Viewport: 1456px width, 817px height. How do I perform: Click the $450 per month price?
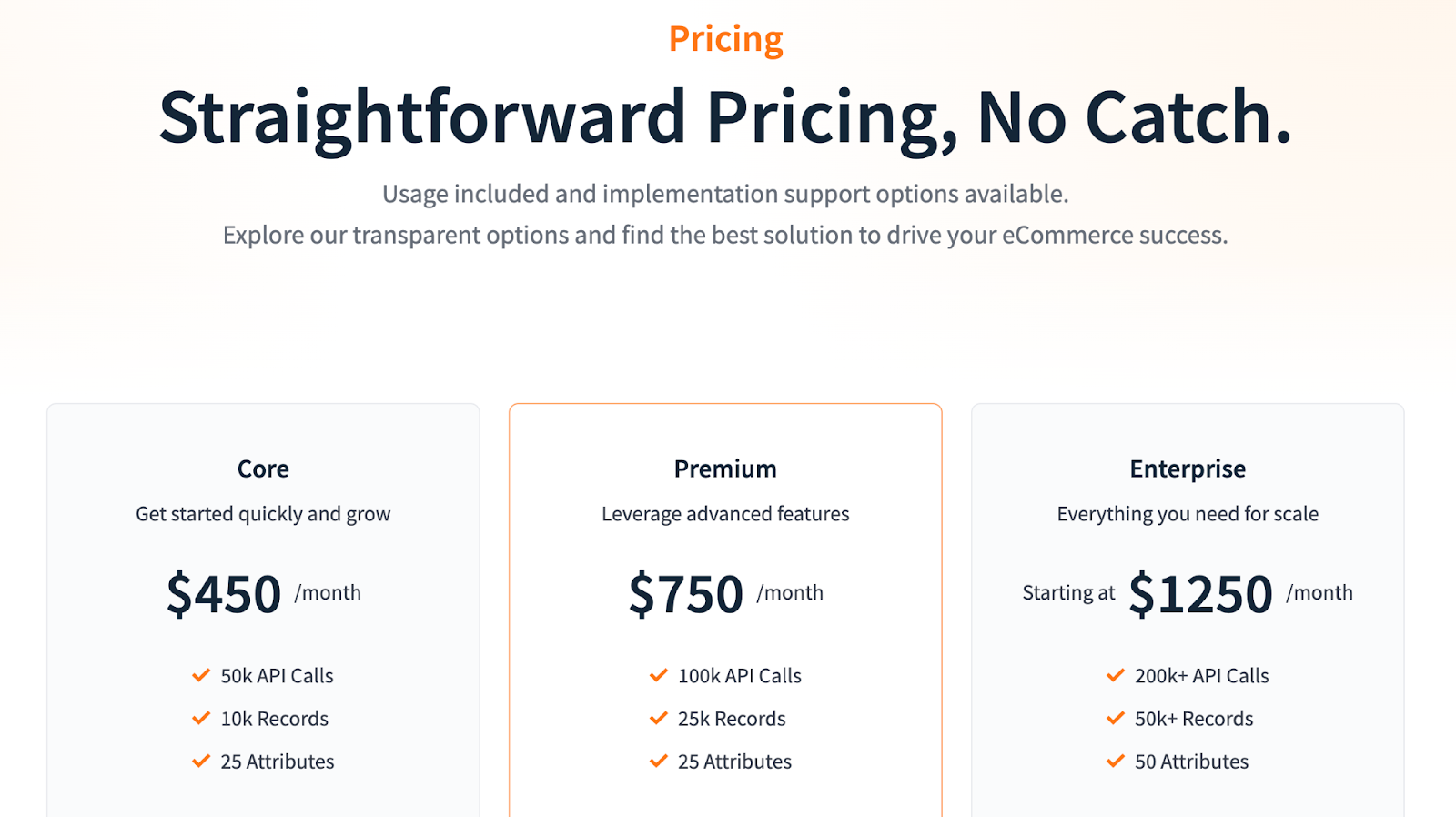(224, 594)
